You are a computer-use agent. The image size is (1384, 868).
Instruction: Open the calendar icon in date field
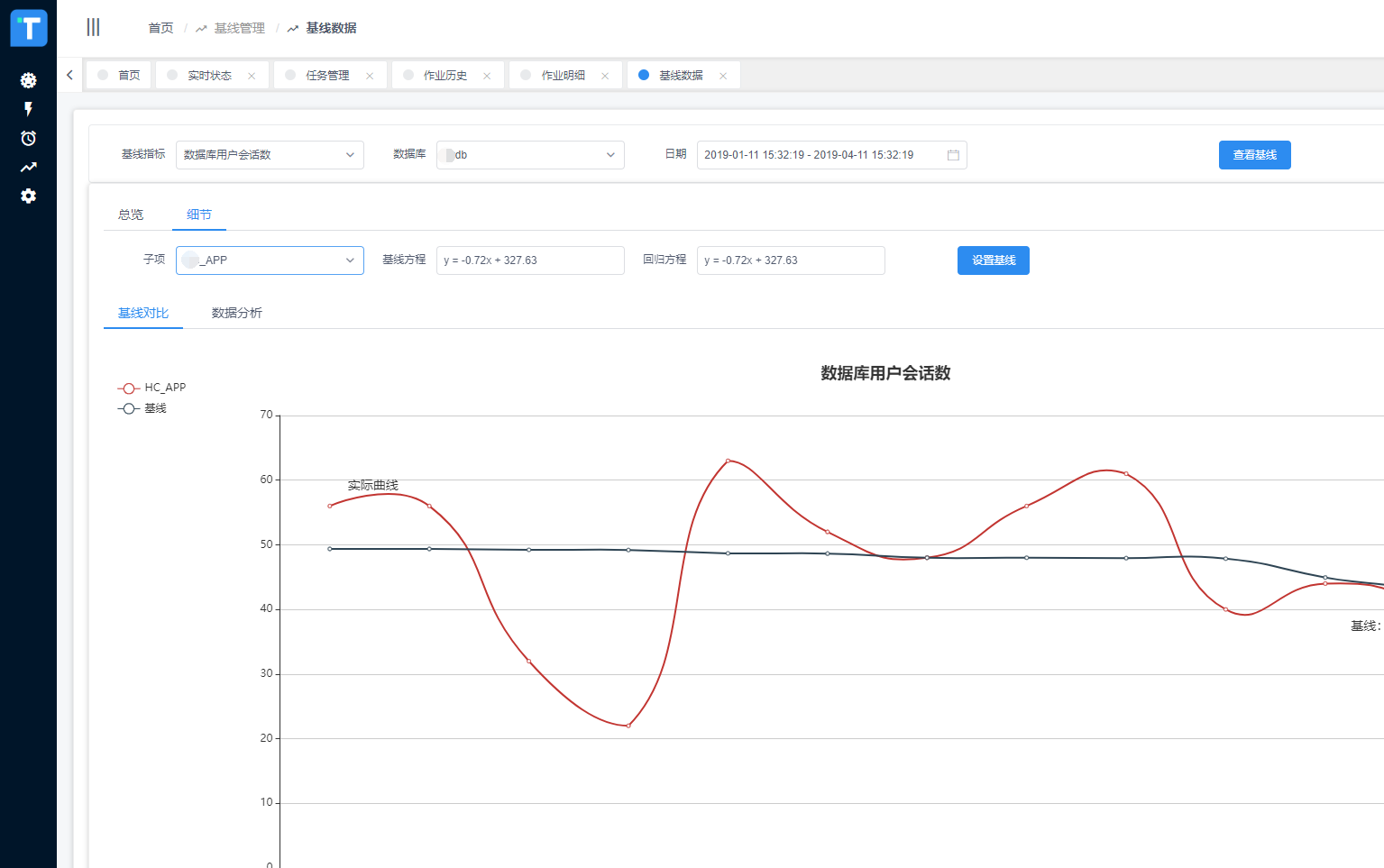point(953,155)
